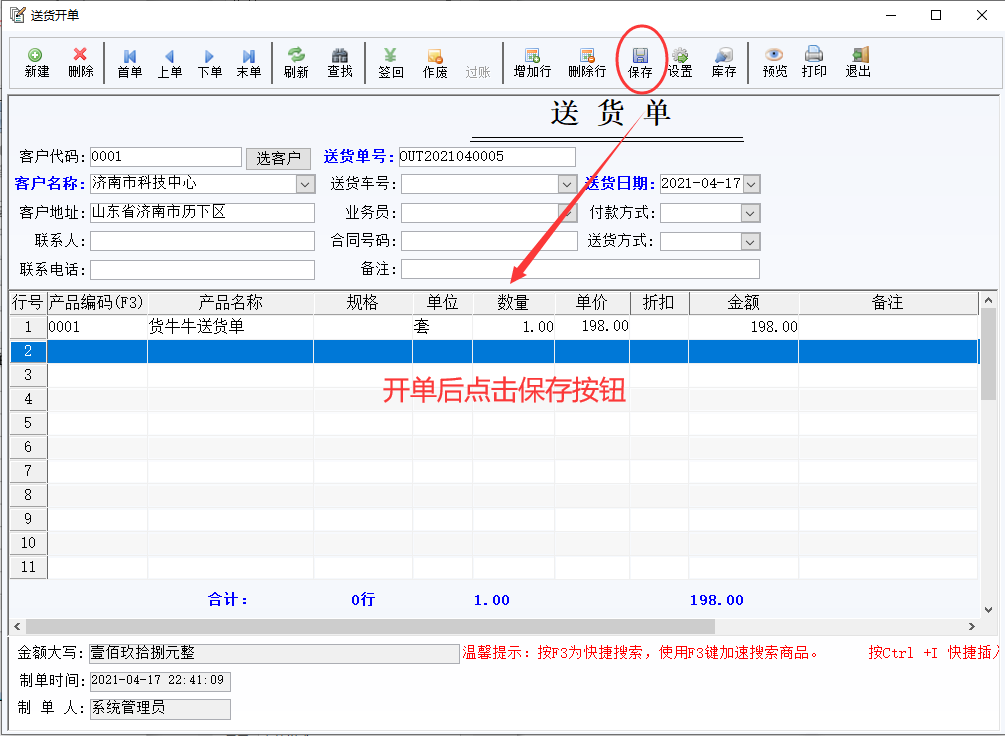
Task: Click the horizontal scrollbar left arrow
Action: [17, 626]
